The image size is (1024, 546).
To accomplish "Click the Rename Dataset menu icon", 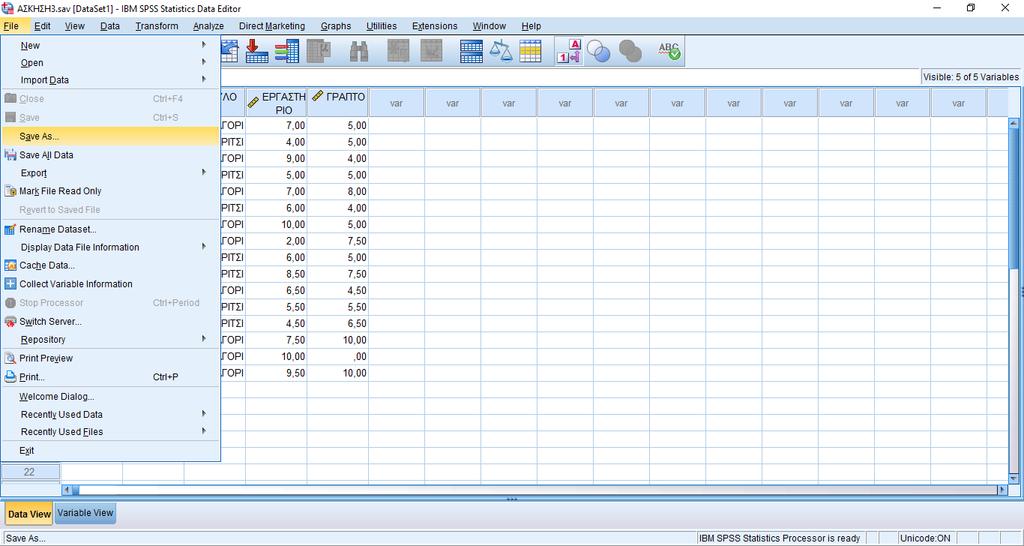I will tap(10, 229).
